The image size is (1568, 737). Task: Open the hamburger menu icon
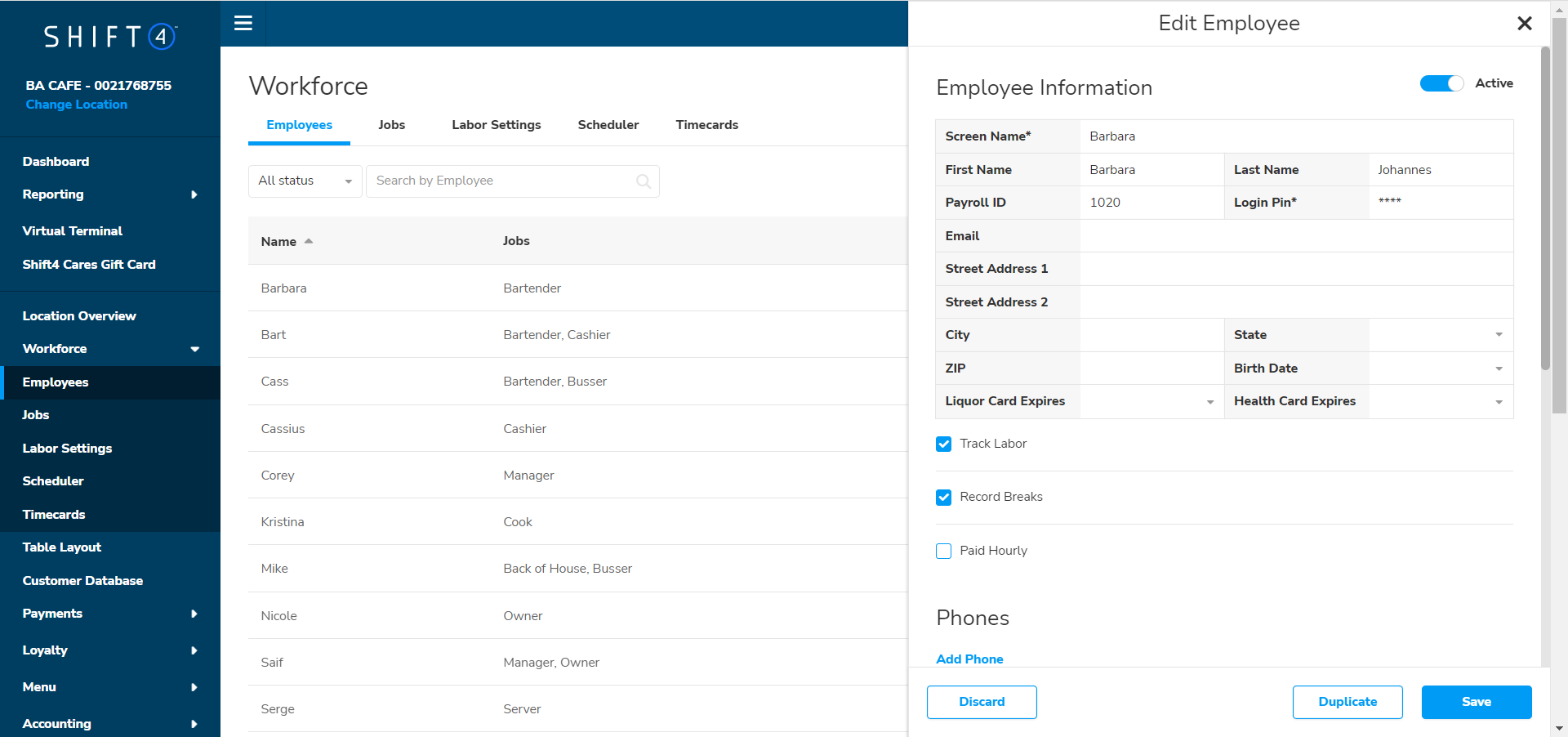[x=243, y=23]
